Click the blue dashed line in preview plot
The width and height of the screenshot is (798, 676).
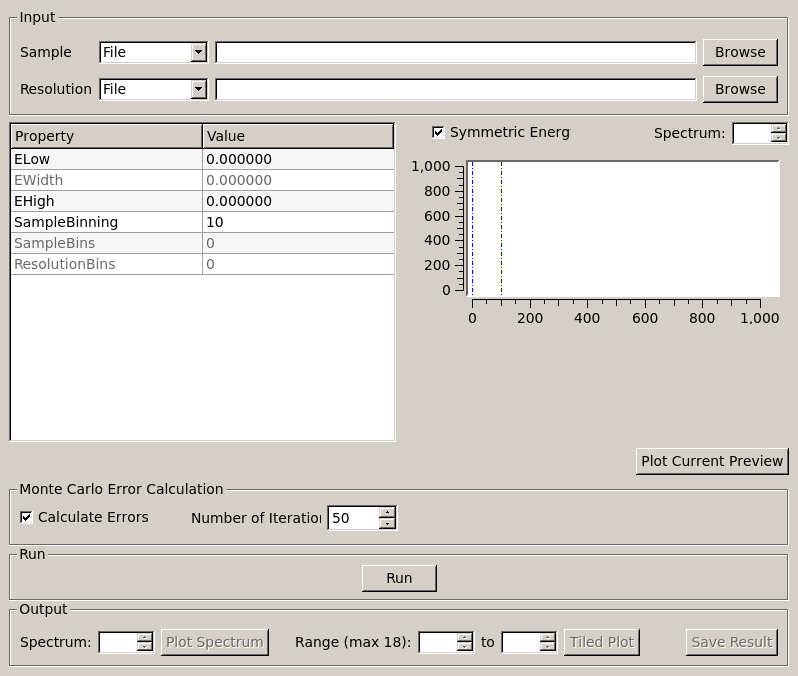point(472,228)
